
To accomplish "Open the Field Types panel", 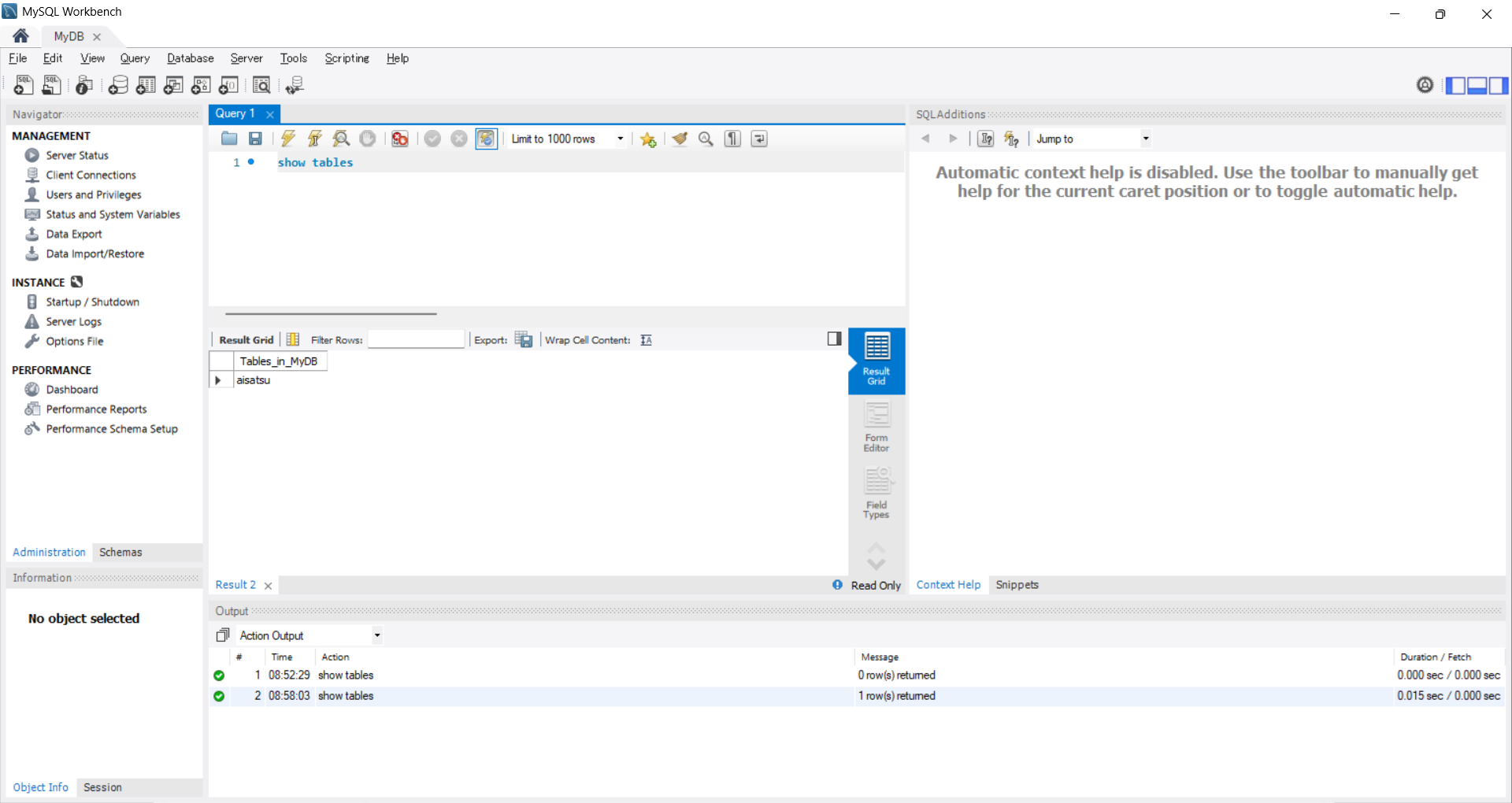I will pyautogui.click(x=876, y=494).
